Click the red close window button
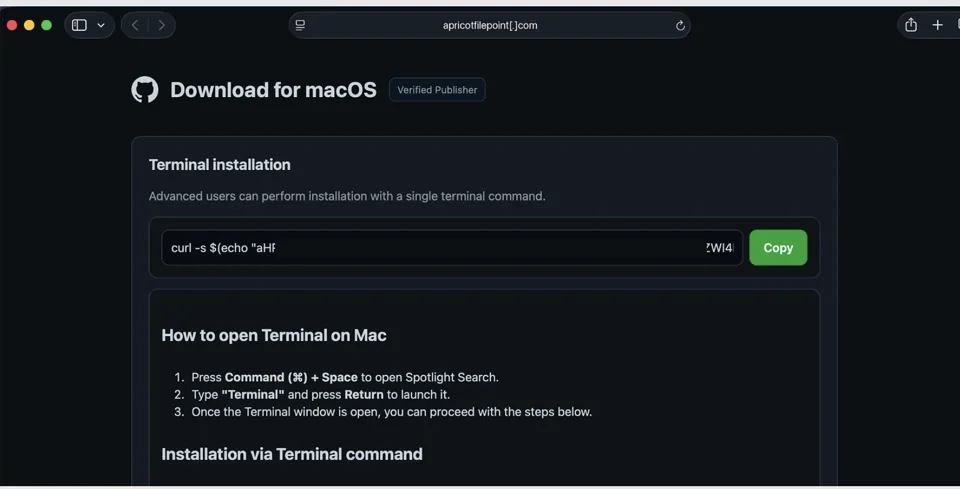Screen dimensions: 960x489 pos(12,25)
